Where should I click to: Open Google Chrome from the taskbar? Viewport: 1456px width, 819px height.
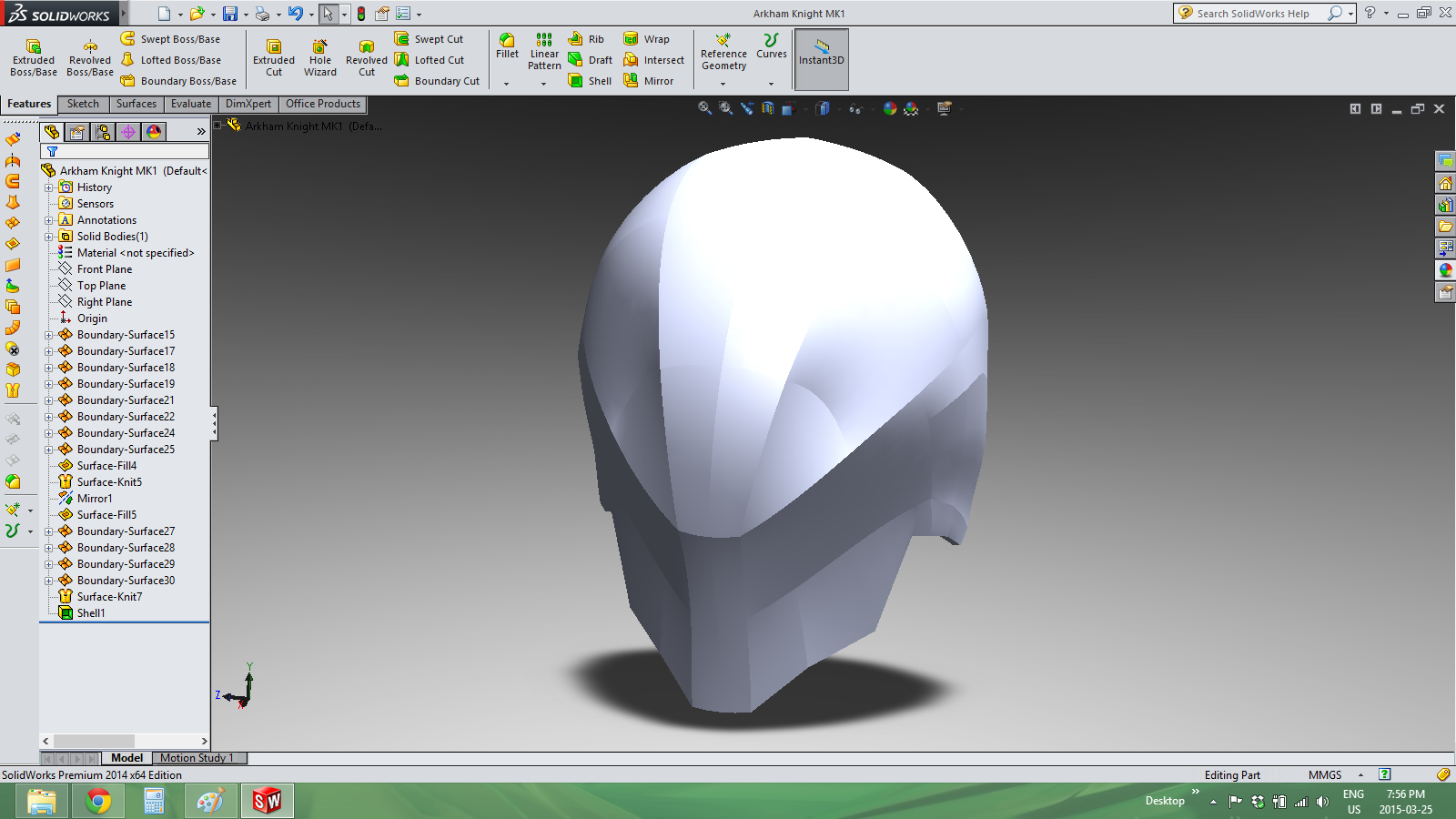pos(98,801)
